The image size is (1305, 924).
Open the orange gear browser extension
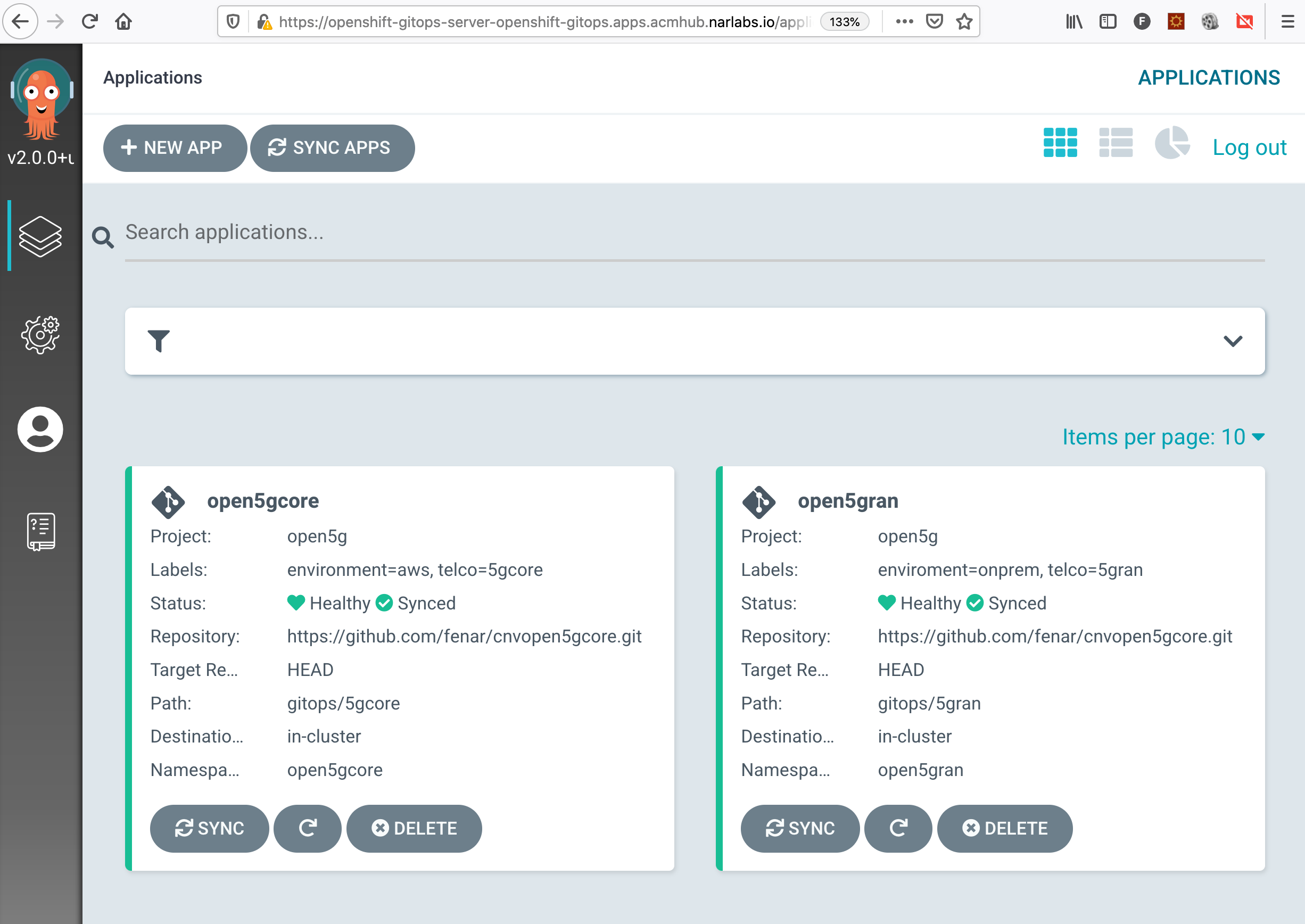(1176, 22)
